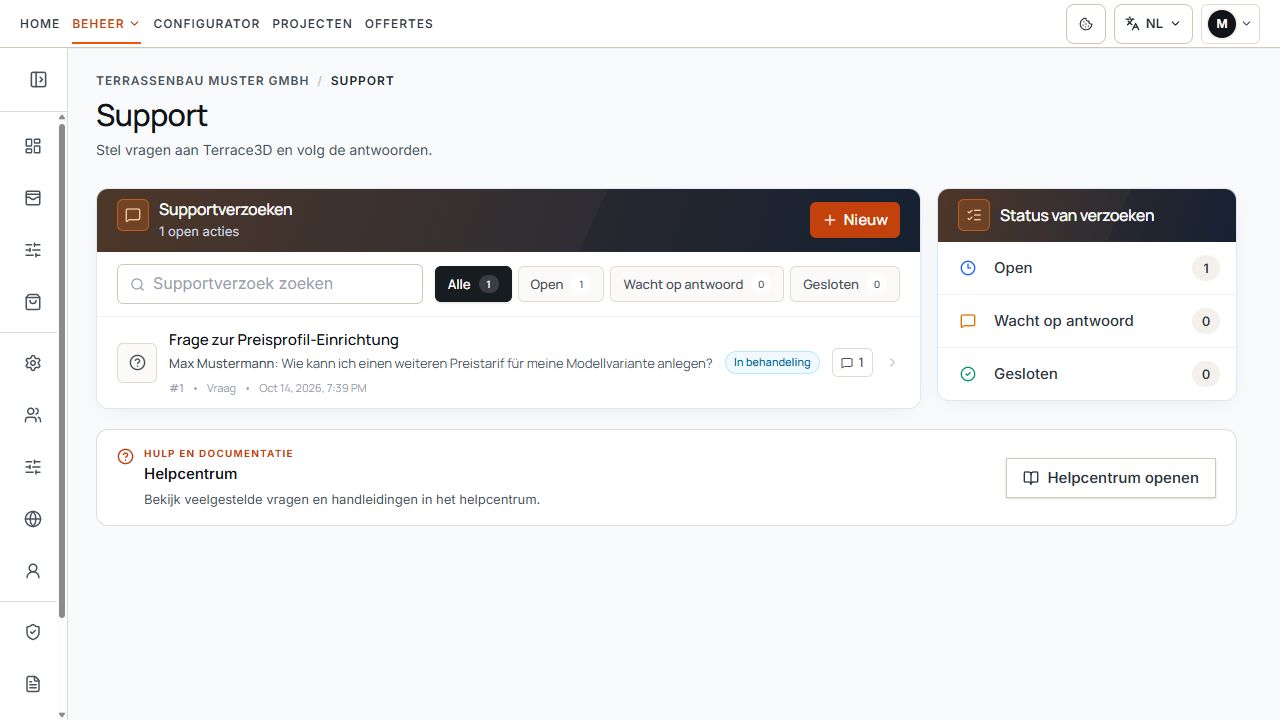Select the Open filter tab
This screenshot has height=720, width=1280.
point(561,284)
